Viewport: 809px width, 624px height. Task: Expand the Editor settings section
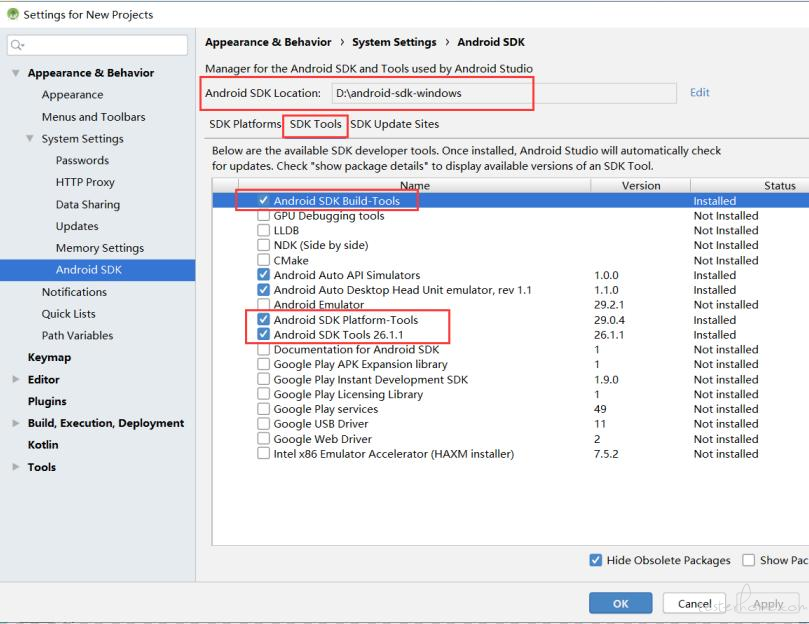tap(16, 379)
